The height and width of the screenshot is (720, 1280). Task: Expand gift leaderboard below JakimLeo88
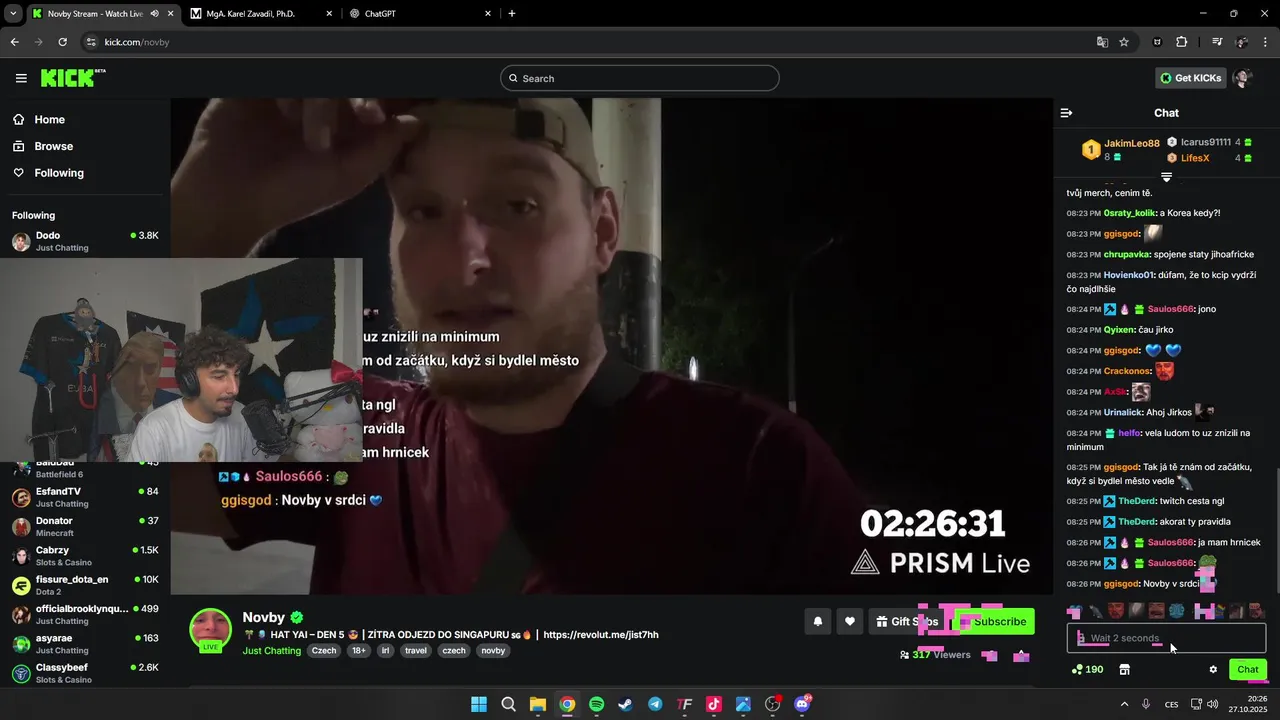point(1166,176)
